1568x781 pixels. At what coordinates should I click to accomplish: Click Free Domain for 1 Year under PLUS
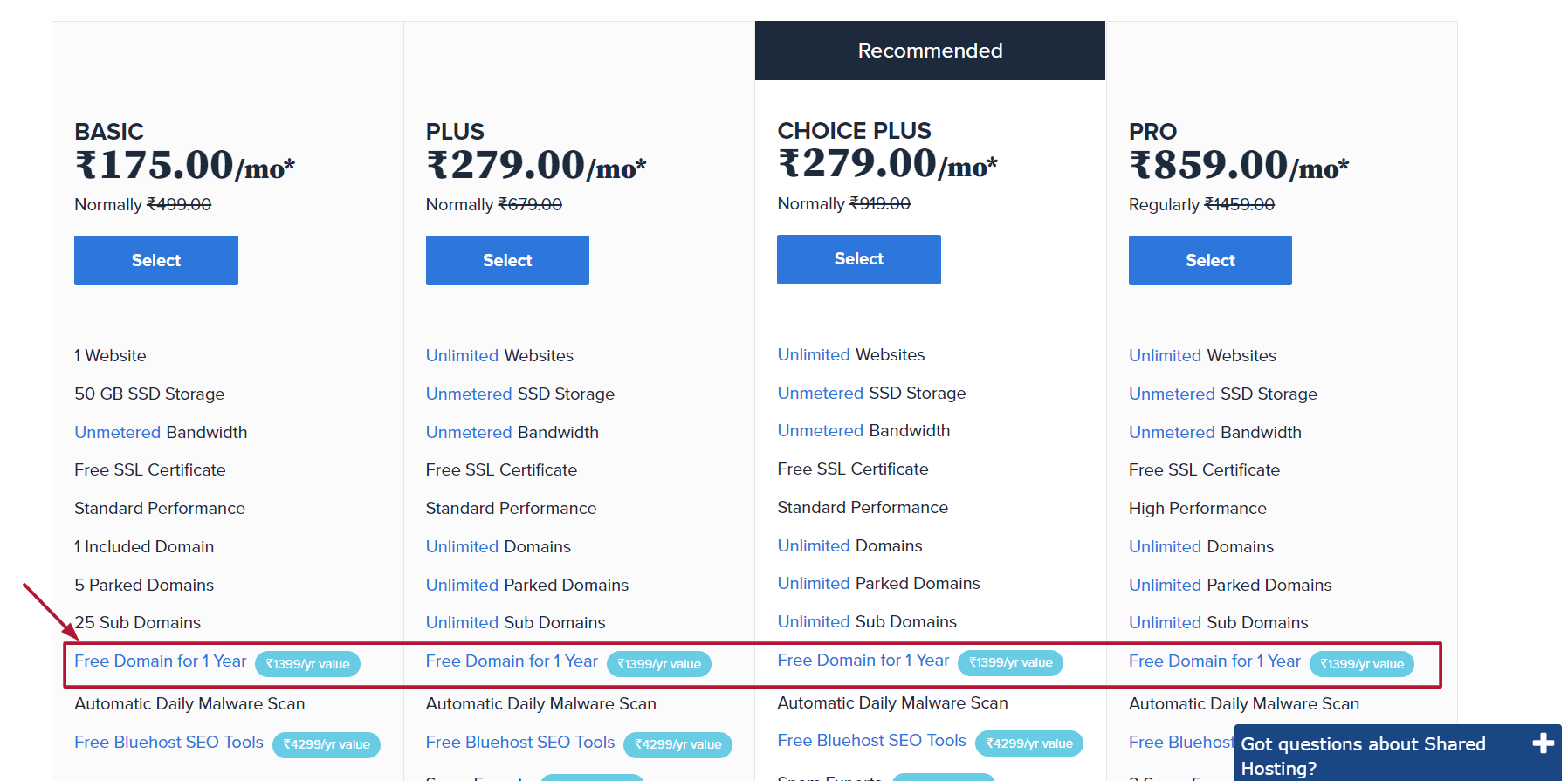point(512,661)
